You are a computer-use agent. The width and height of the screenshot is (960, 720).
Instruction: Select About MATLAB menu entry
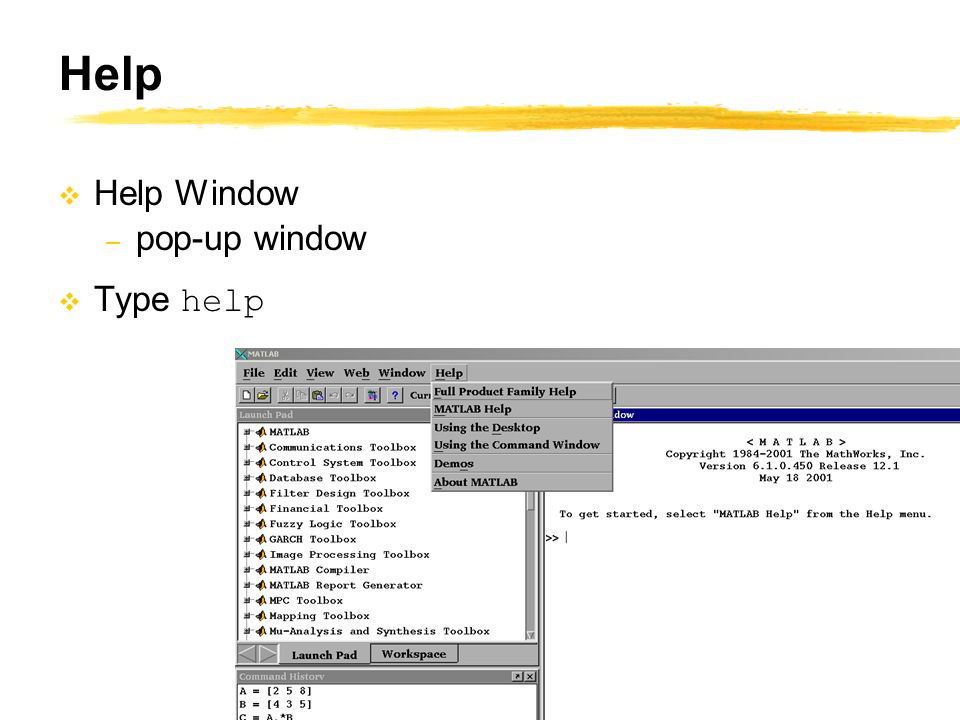pos(522,482)
